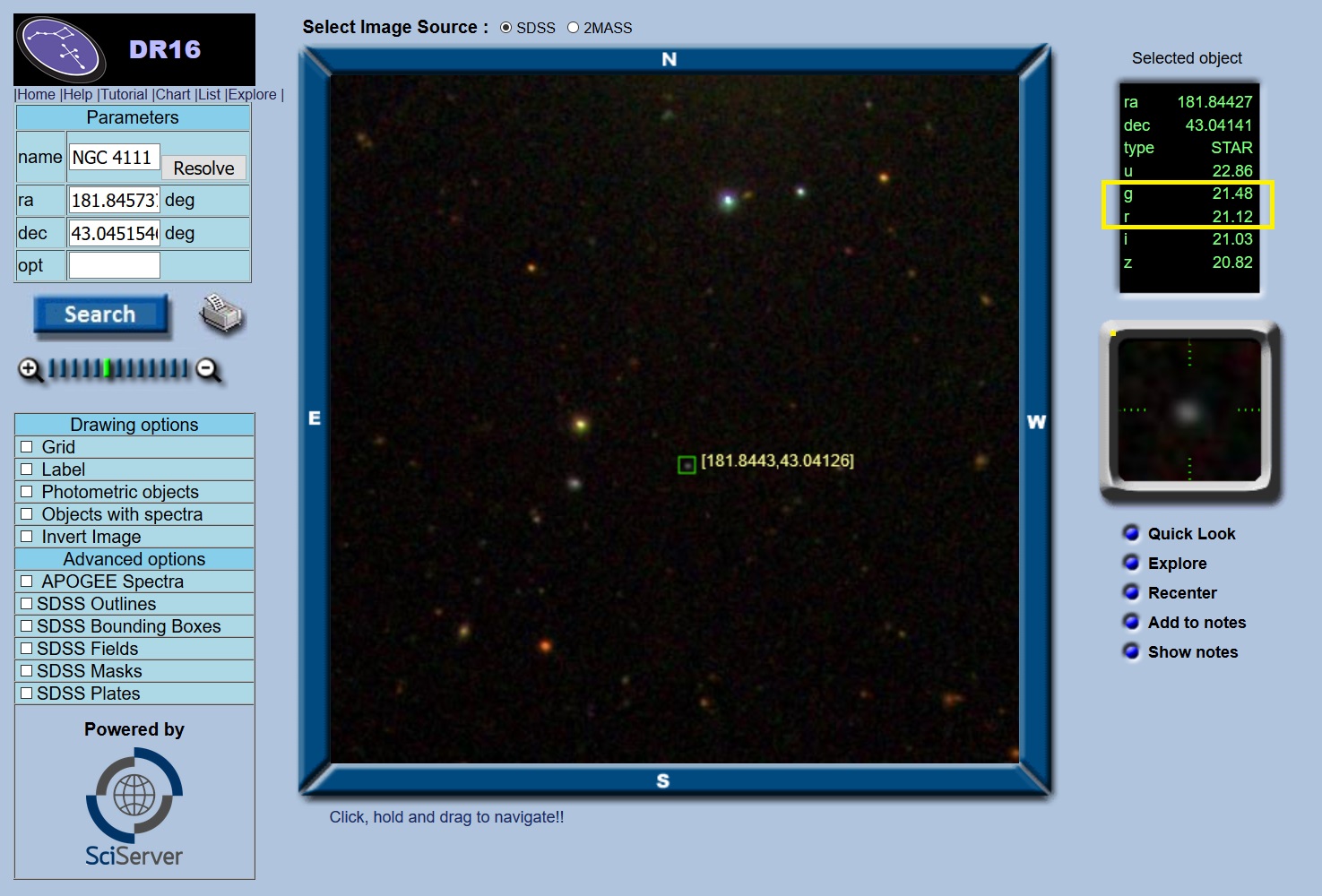Click the green tick on zoom slider
Viewport: 1322px width, 896px height.
107,368
